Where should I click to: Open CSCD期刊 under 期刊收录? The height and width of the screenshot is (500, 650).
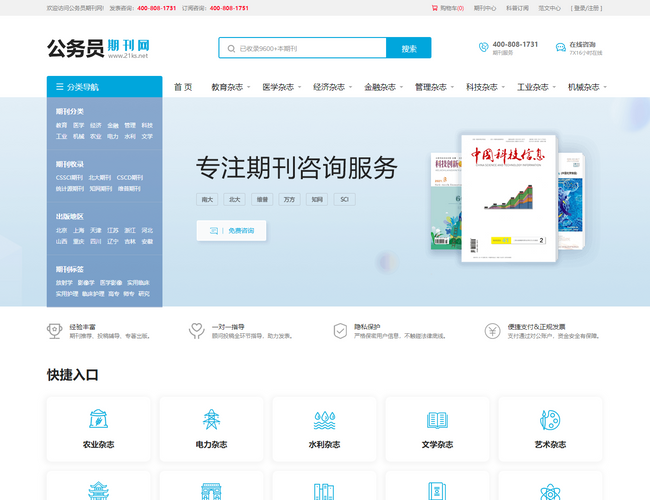pos(130,177)
